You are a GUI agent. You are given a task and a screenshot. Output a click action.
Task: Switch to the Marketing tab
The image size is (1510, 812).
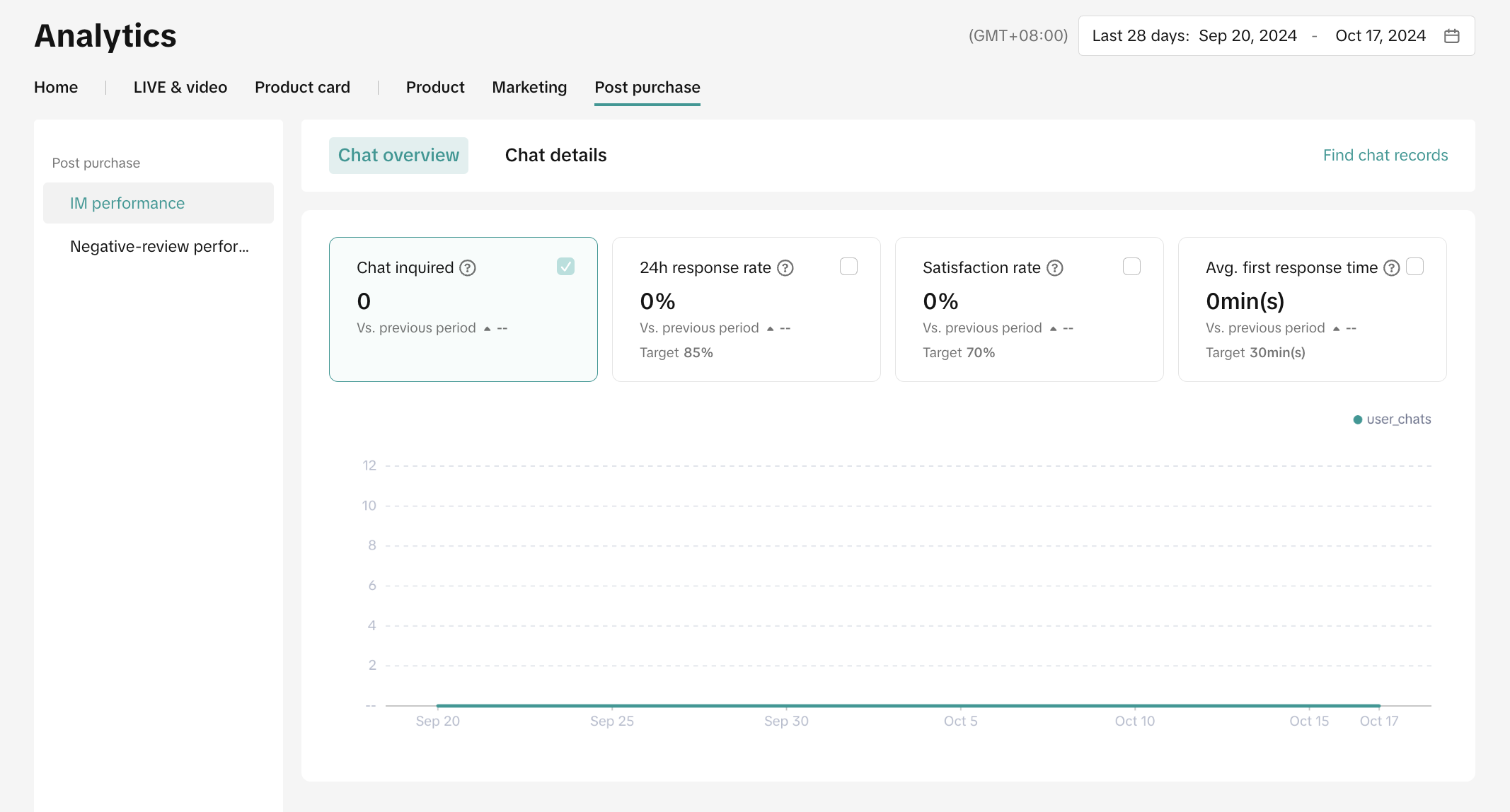[x=529, y=87]
